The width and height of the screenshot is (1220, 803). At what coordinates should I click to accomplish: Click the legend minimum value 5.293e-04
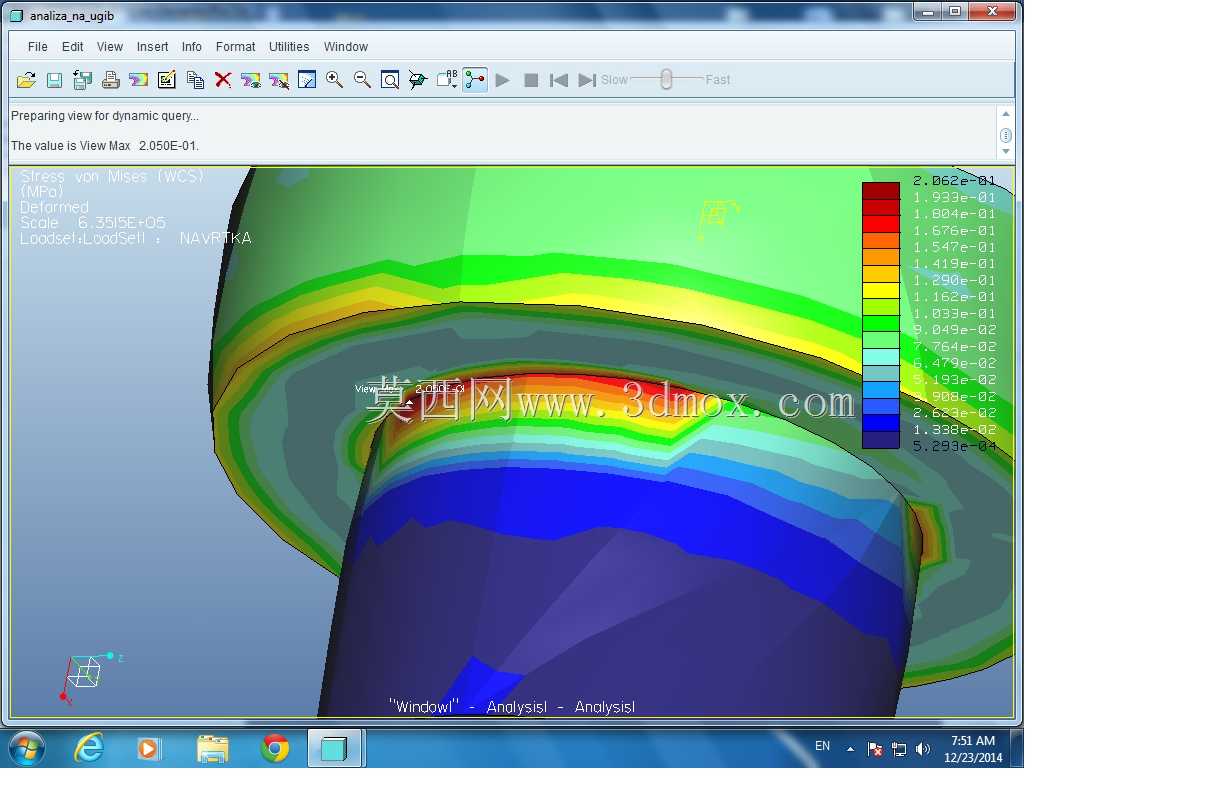coord(954,446)
